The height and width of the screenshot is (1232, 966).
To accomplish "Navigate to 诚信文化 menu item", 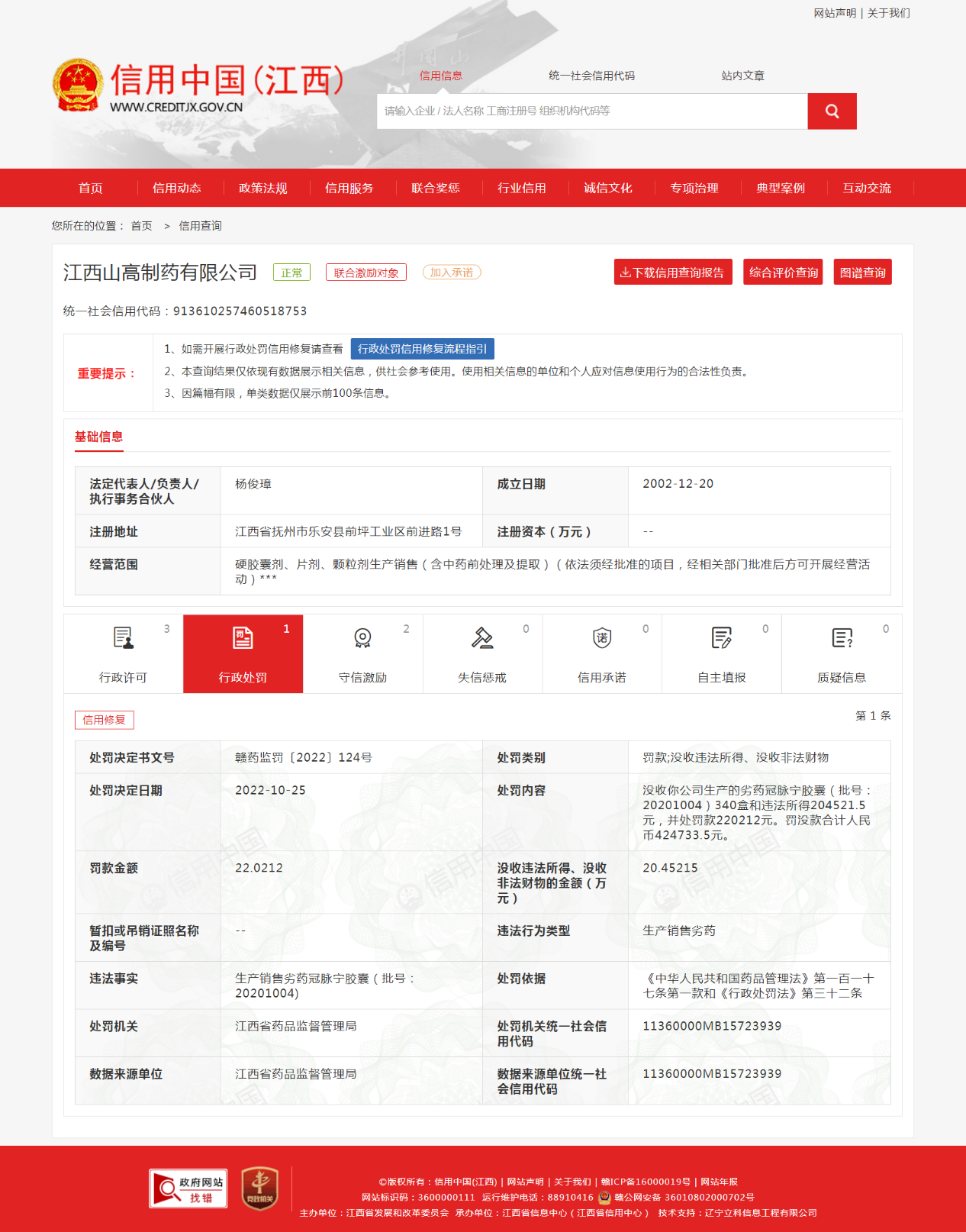I will (608, 188).
